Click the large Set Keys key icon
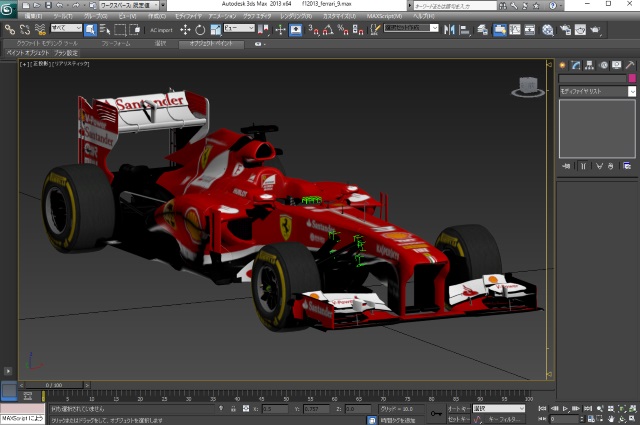640x425 pixels. coord(436,414)
